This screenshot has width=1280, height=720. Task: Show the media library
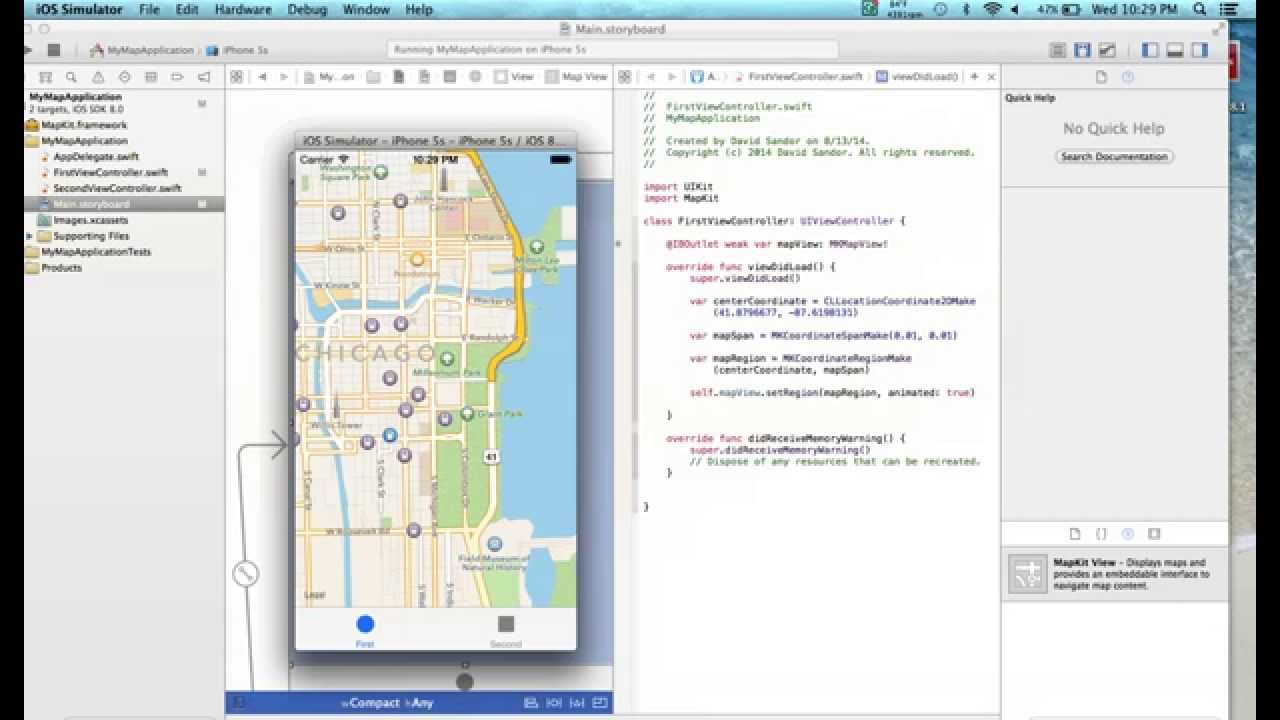1154,534
